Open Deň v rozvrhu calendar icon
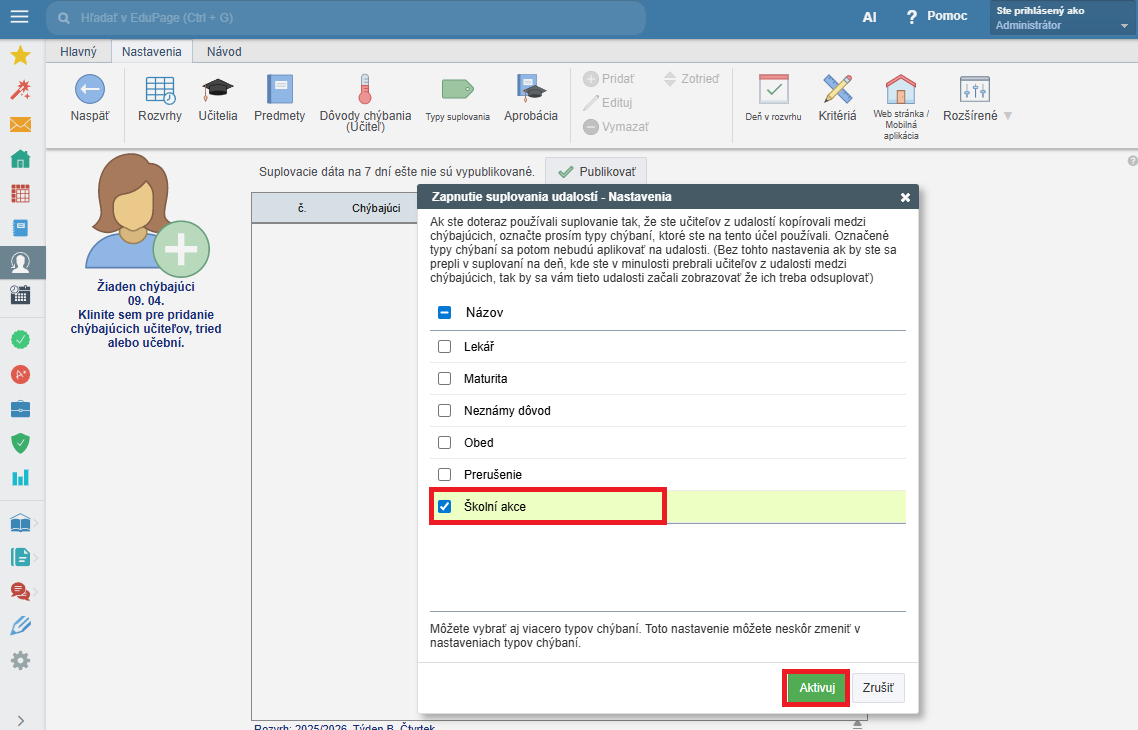Image resolution: width=1138 pixels, height=730 pixels. pyautogui.click(x=773, y=90)
